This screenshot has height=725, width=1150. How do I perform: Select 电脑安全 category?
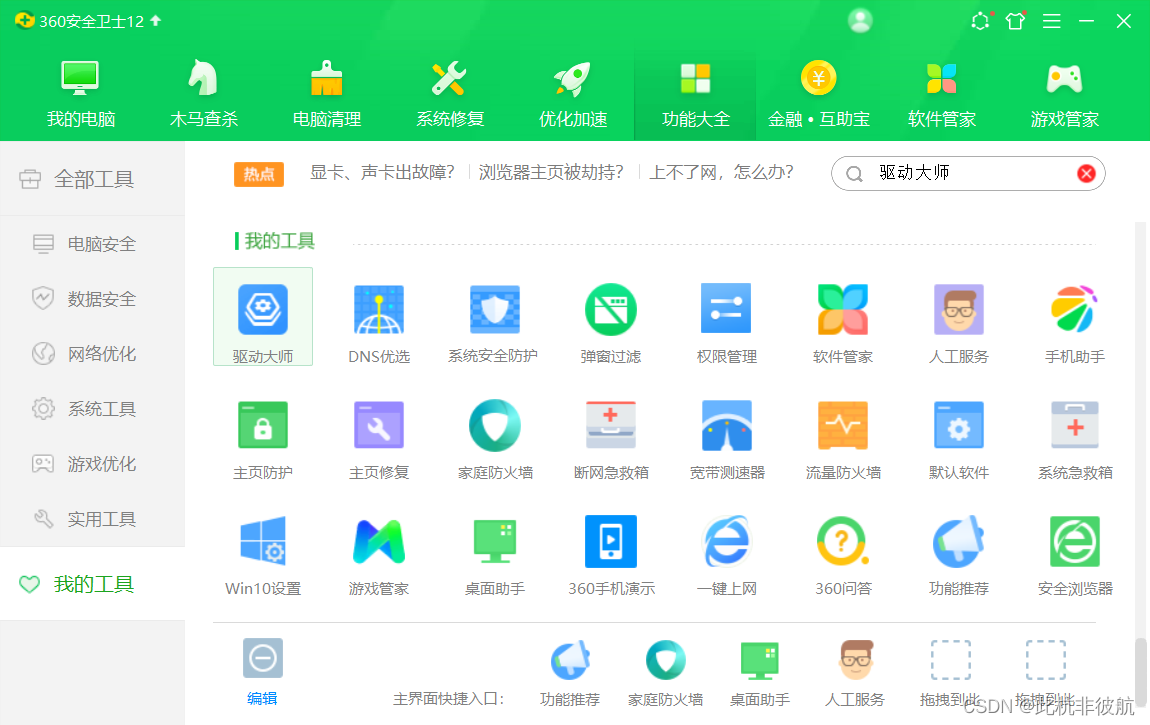pyautogui.click(x=92, y=244)
